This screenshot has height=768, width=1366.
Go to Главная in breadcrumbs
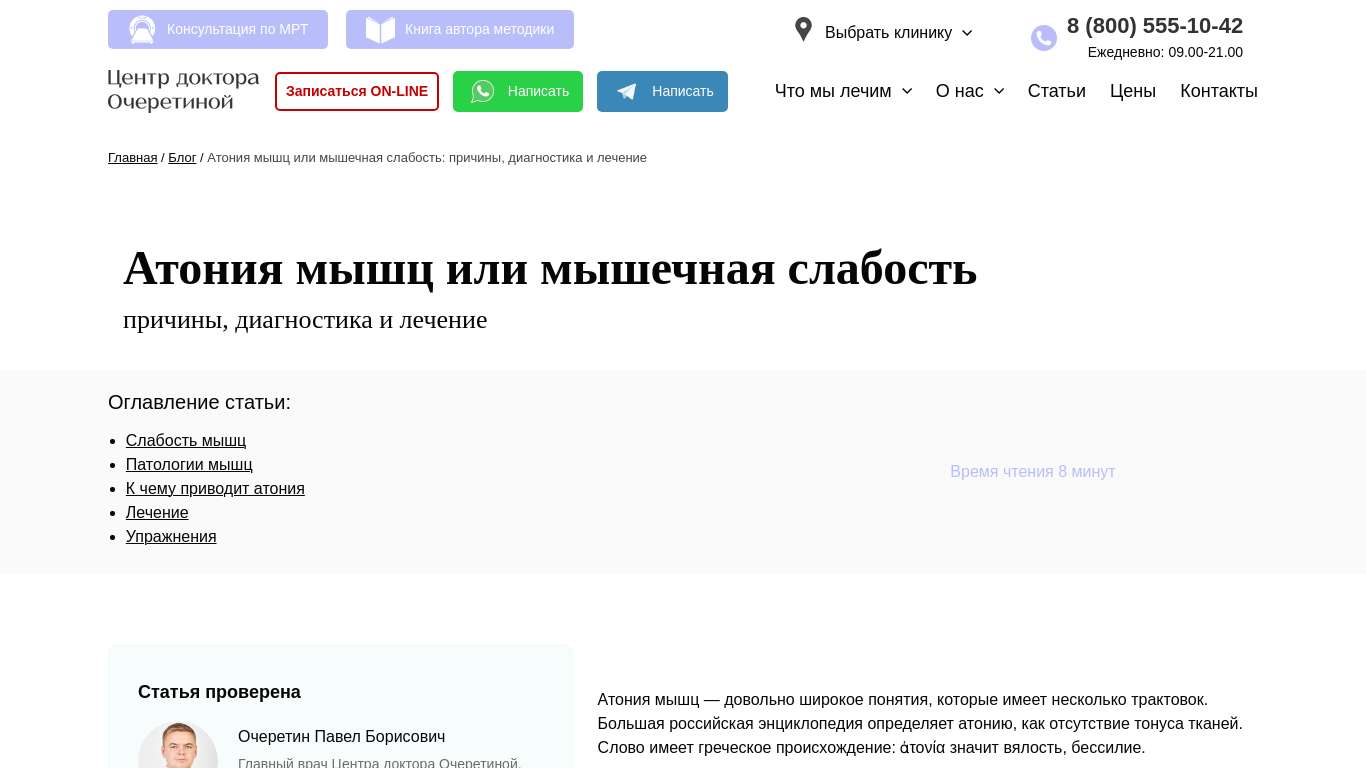tap(132, 158)
